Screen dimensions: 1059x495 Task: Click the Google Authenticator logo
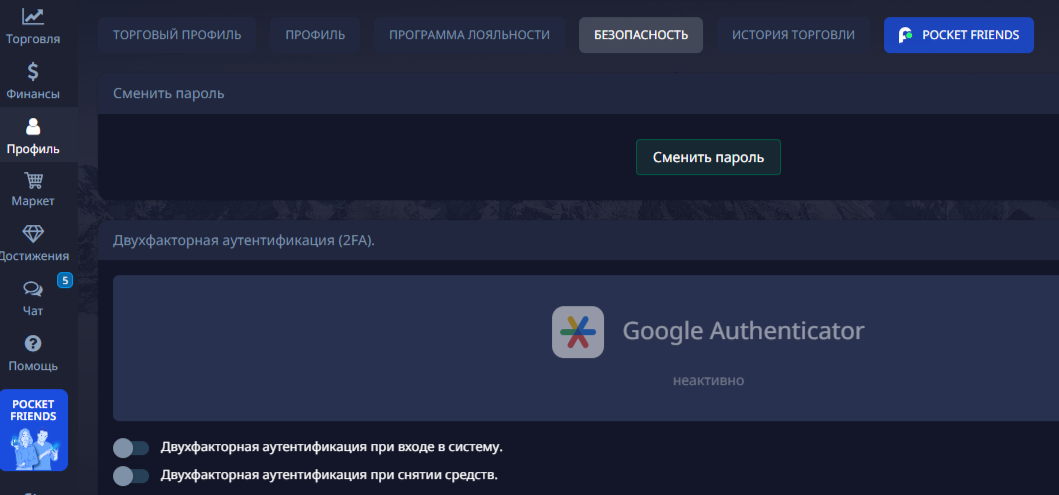[577, 332]
